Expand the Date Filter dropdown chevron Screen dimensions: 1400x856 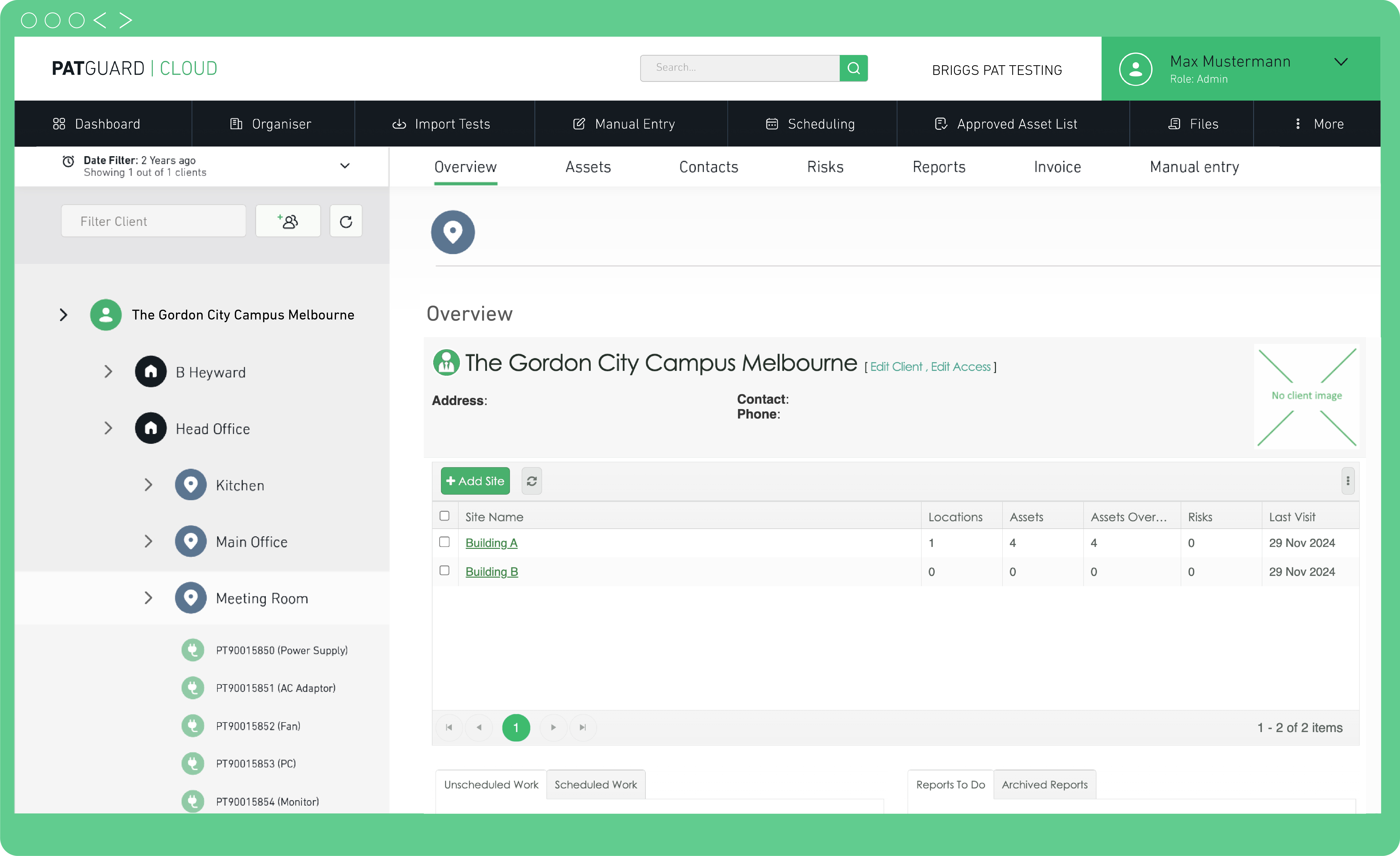point(345,166)
